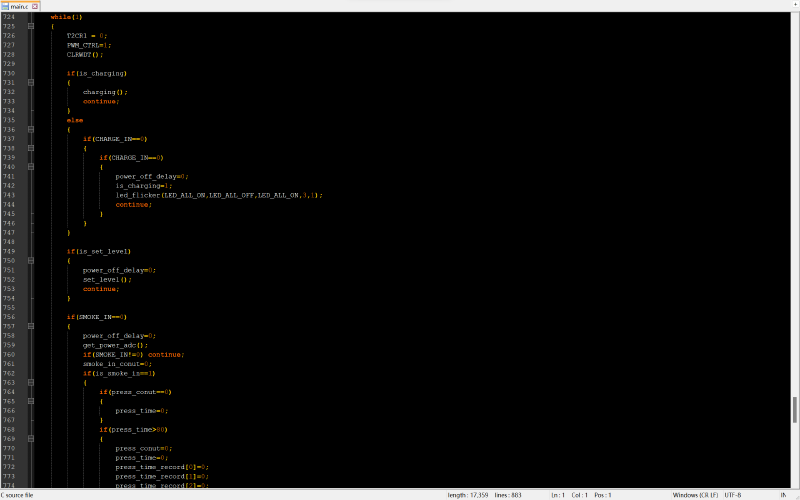800x500 pixels.
Task: Click line number 724 in the margin
Action: (9, 17)
